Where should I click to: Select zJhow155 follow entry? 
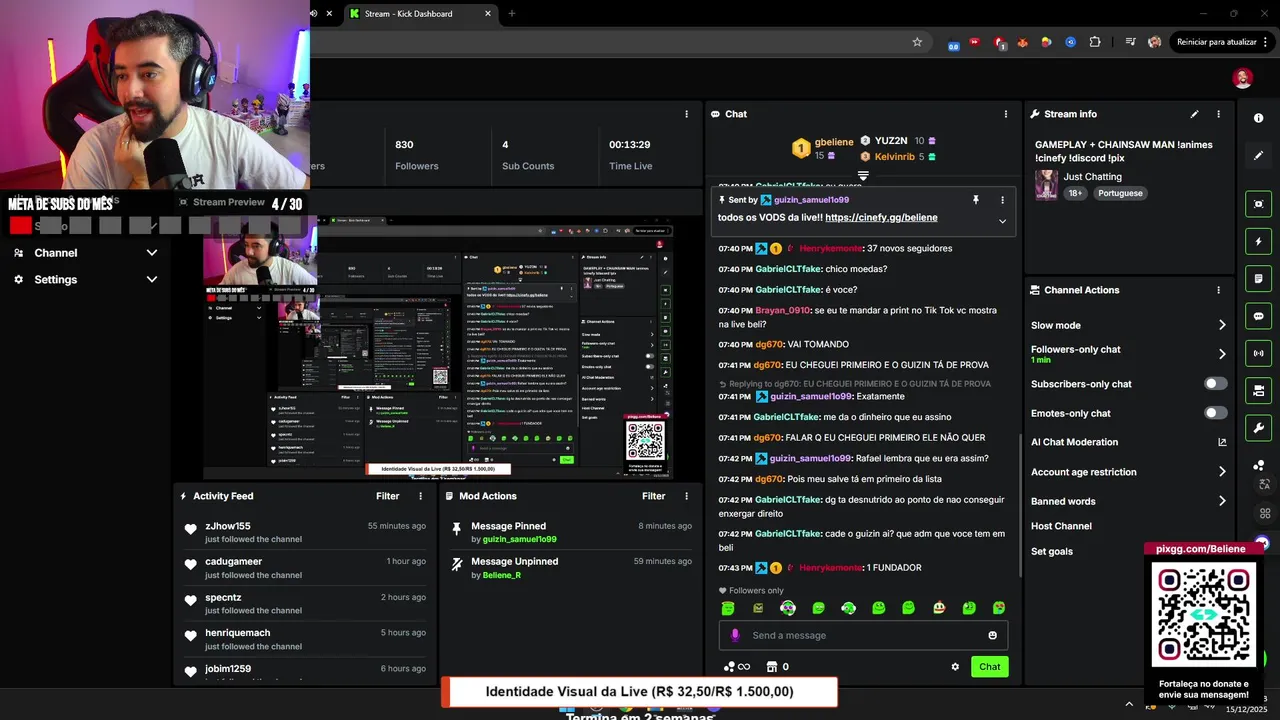[305, 532]
